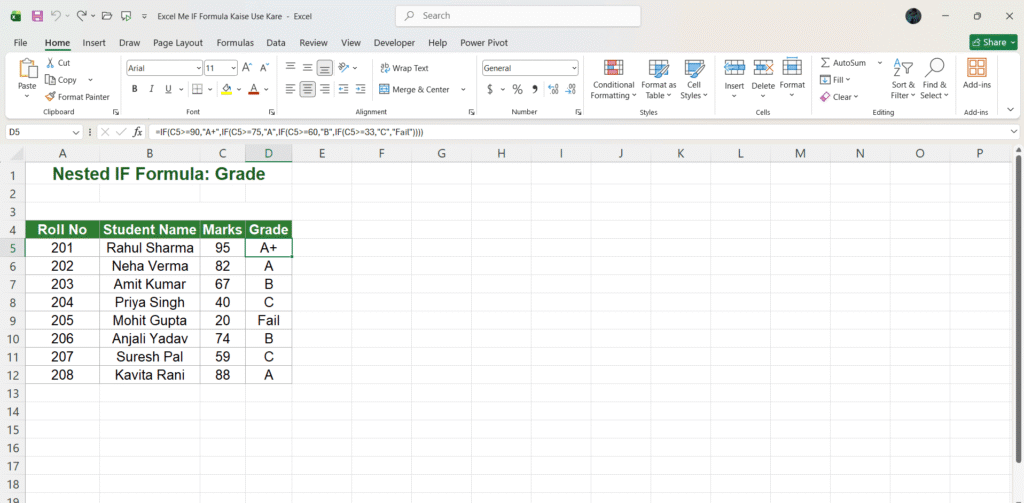Switch to the Data tab
The width and height of the screenshot is (1024, 503).
pos(276,42)
